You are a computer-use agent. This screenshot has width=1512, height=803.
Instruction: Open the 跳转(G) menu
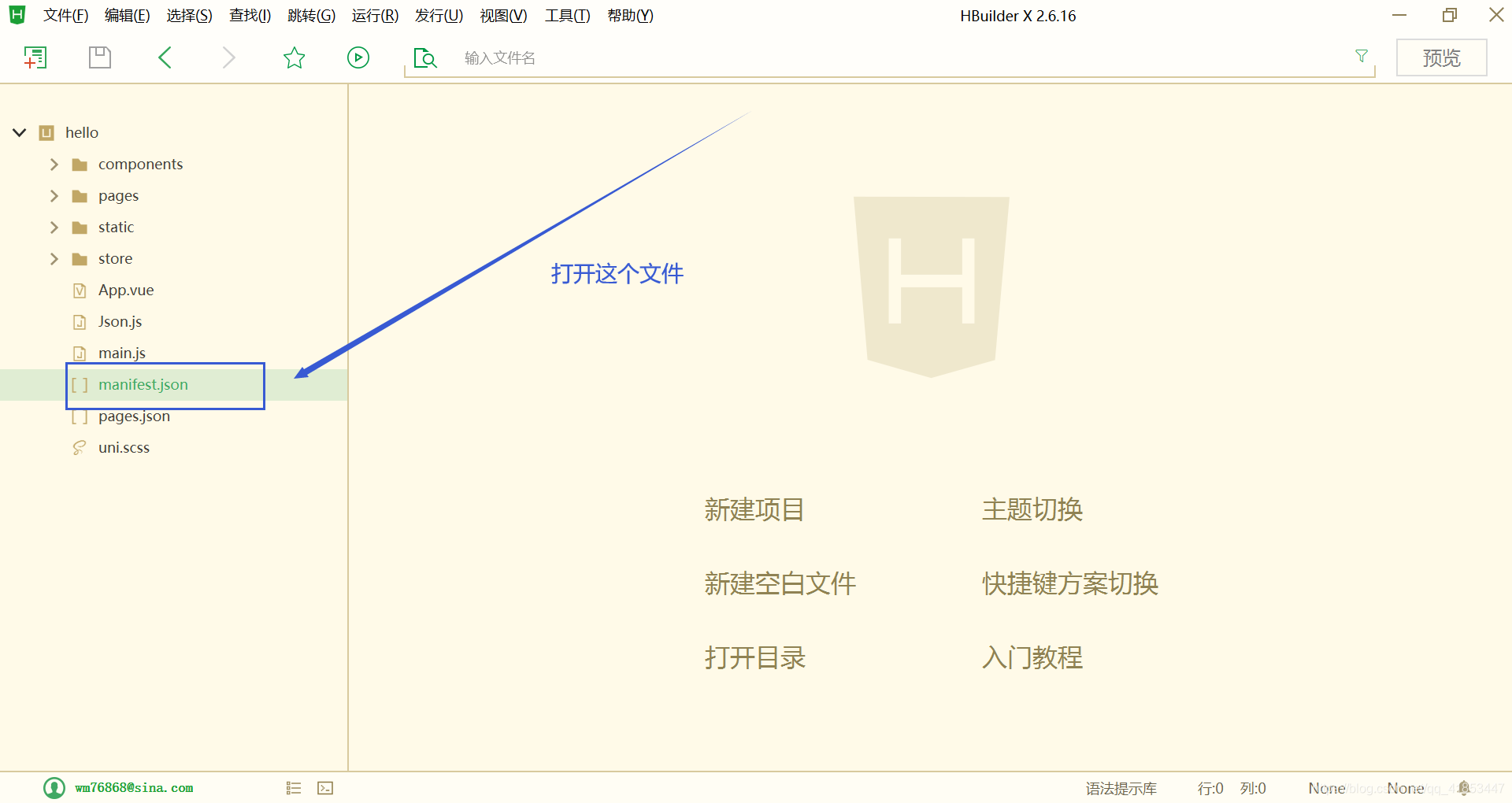pos(311,16)
